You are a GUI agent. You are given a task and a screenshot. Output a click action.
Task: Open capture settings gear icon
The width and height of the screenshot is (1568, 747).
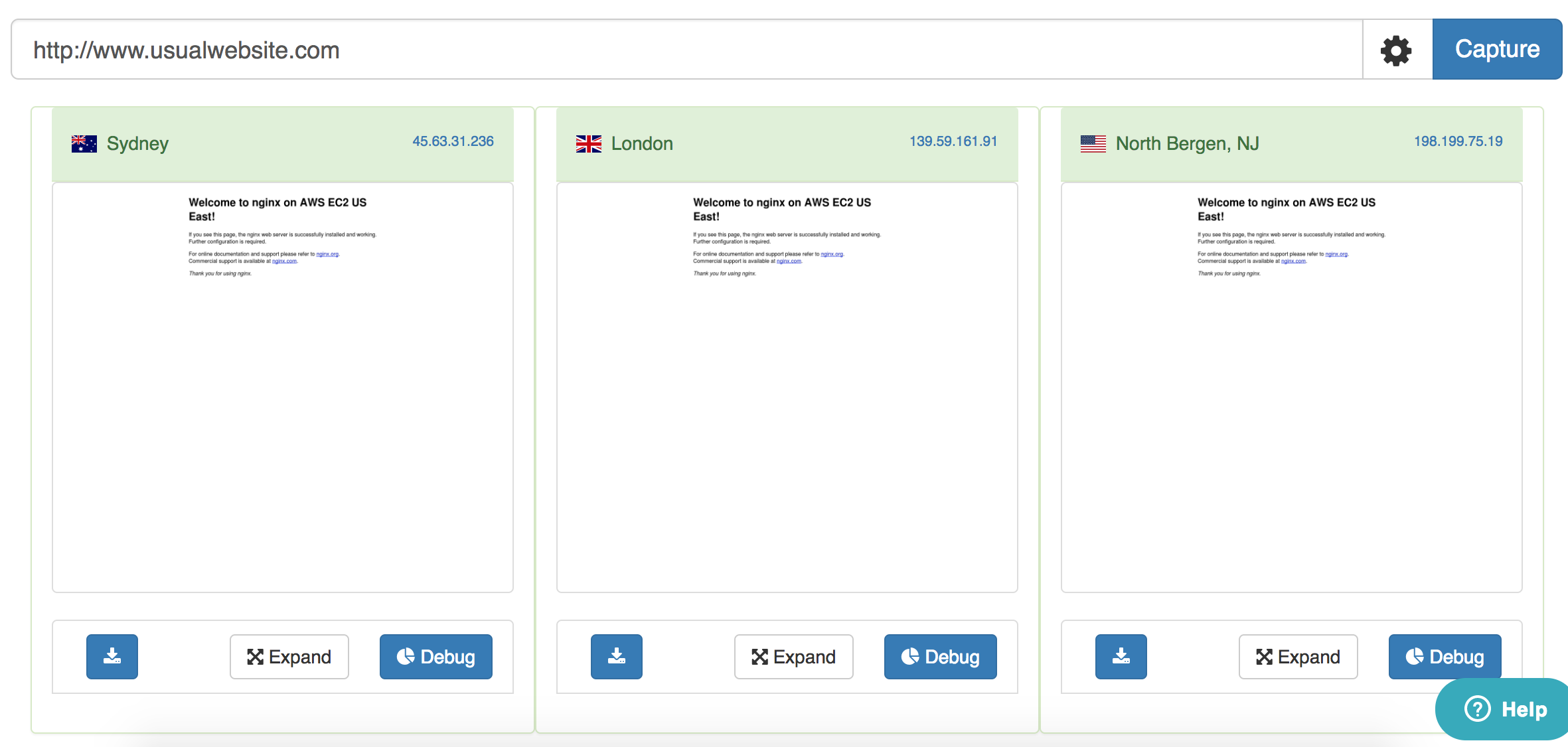point(1397,50)
